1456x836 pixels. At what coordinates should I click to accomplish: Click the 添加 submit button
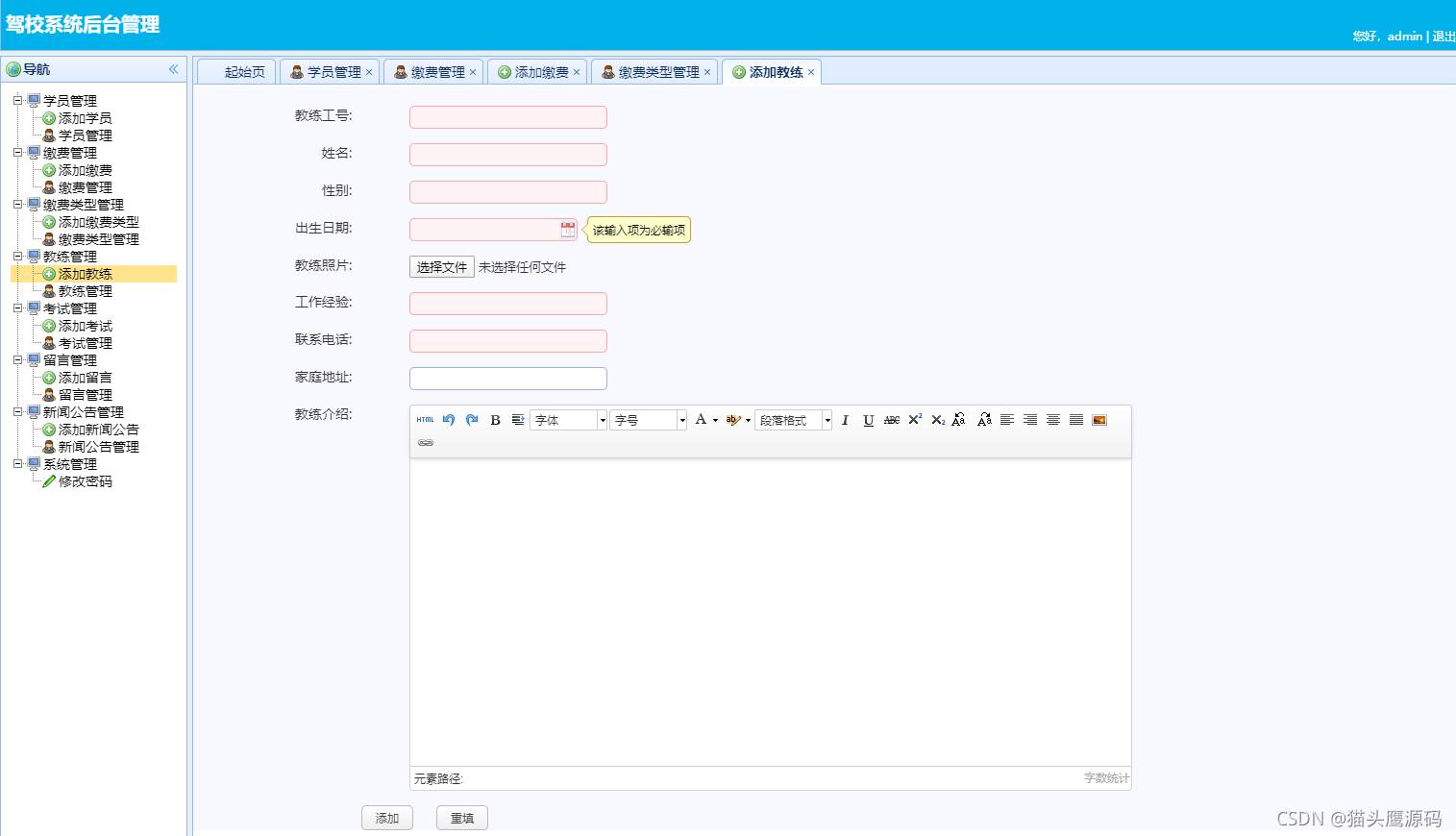click(387, 818)
